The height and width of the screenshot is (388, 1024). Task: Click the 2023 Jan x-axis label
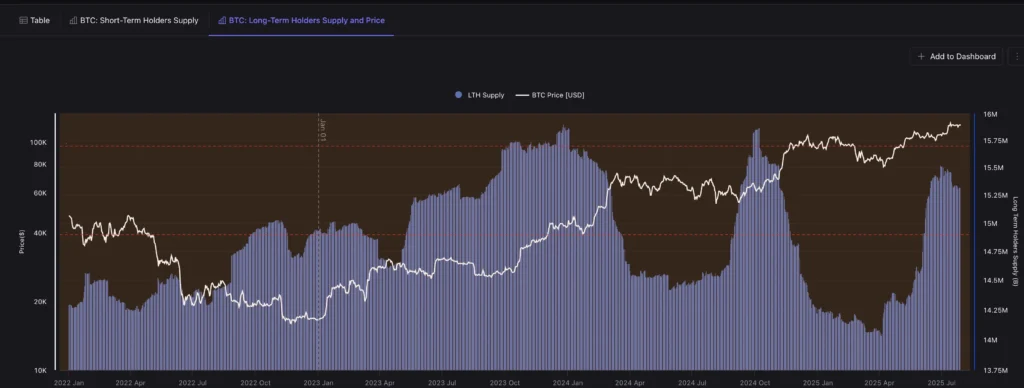[318, 383]
